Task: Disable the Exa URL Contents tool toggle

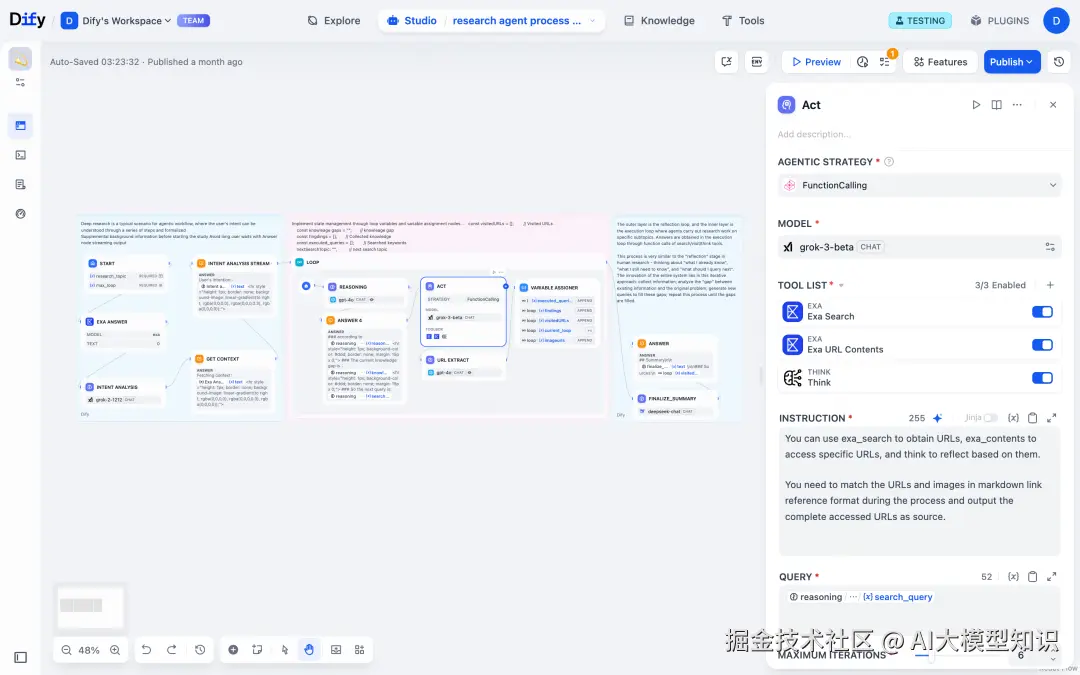Action: click(1042, 344)
